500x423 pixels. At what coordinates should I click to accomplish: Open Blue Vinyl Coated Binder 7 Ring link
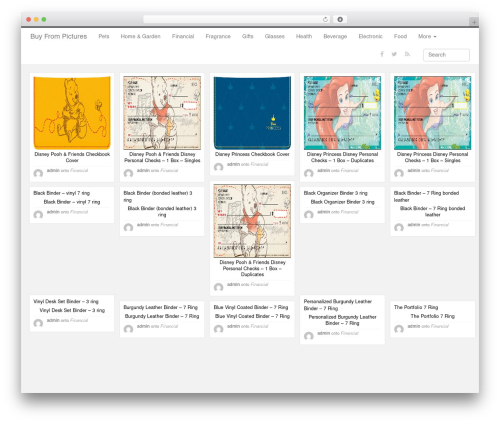click(x=252, y=316)
